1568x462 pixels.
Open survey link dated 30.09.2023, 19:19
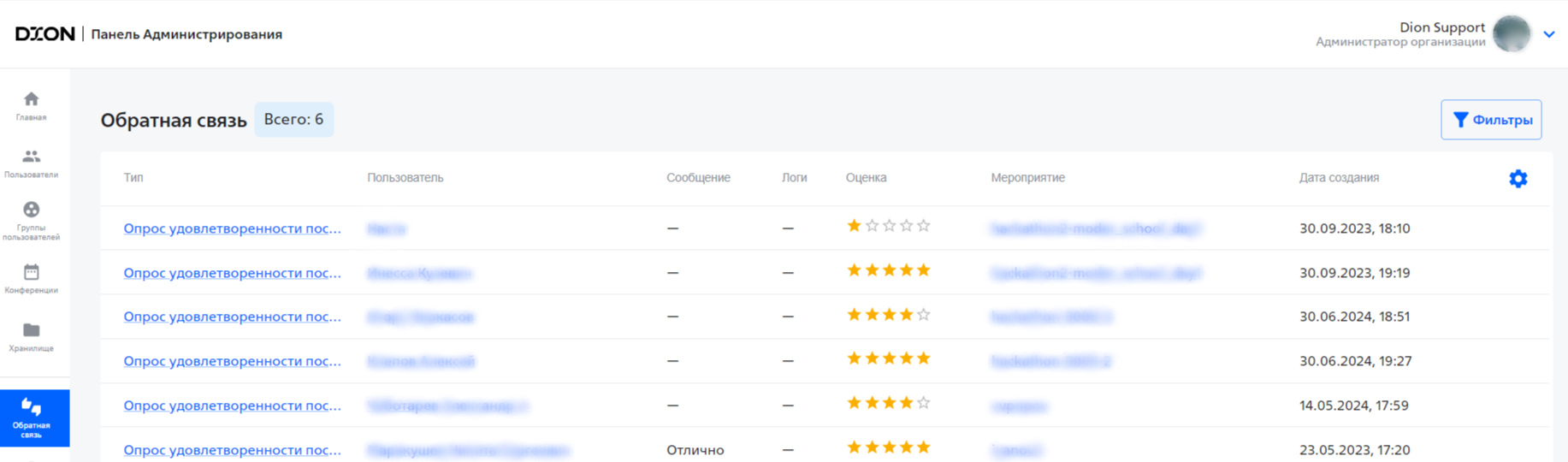tap(233, 273)
